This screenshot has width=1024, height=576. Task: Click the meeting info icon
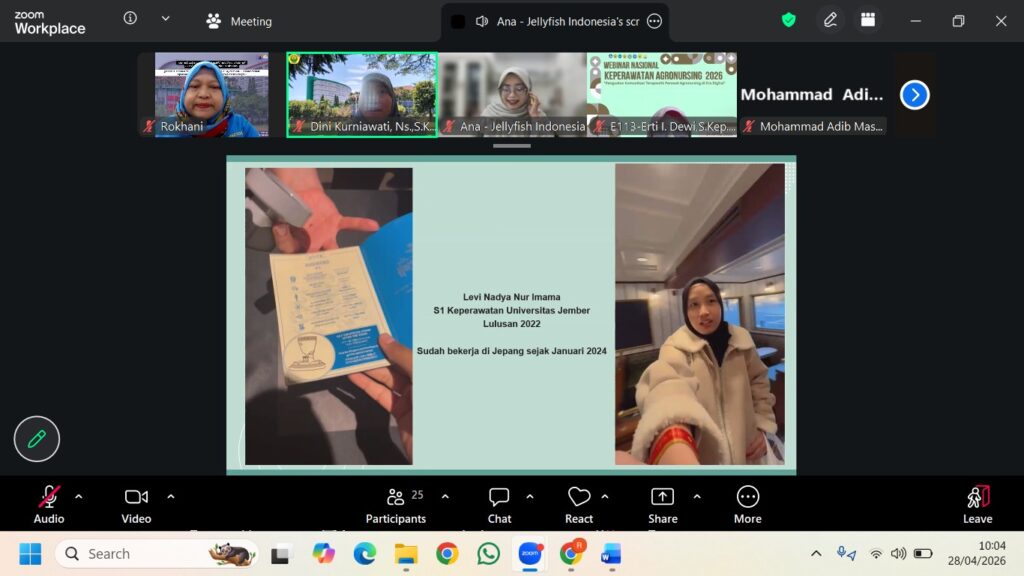tap(130, 19)
